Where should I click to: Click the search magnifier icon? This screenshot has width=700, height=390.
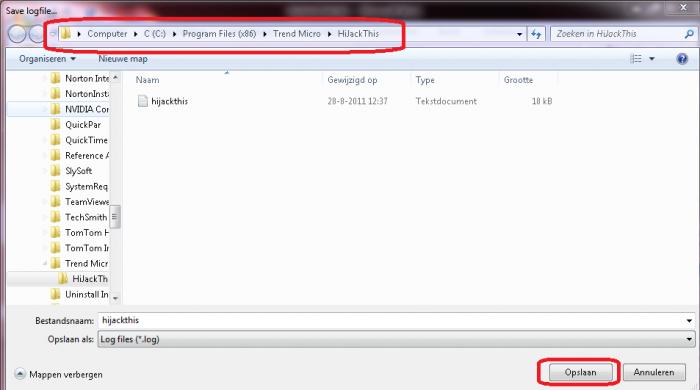click(689, 34)
